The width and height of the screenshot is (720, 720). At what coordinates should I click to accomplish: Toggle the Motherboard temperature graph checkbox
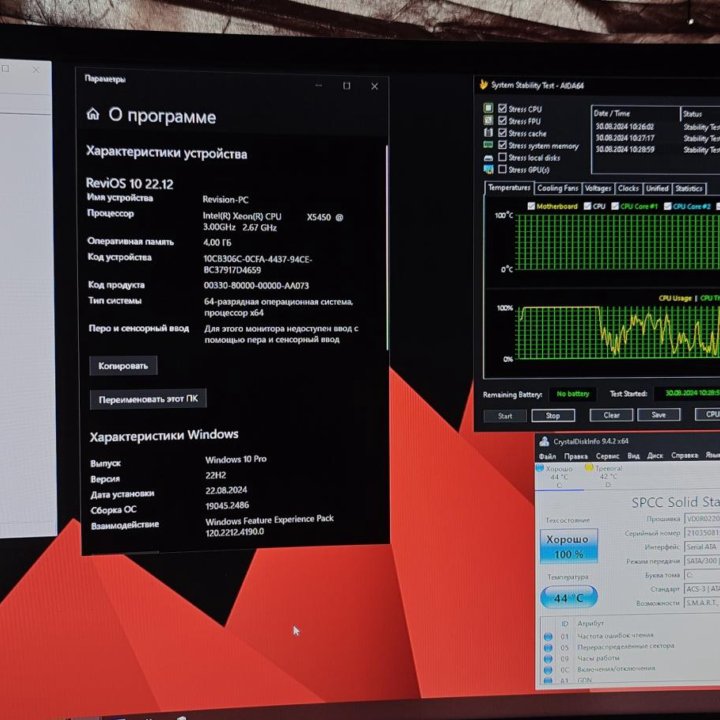click(531, 206)
